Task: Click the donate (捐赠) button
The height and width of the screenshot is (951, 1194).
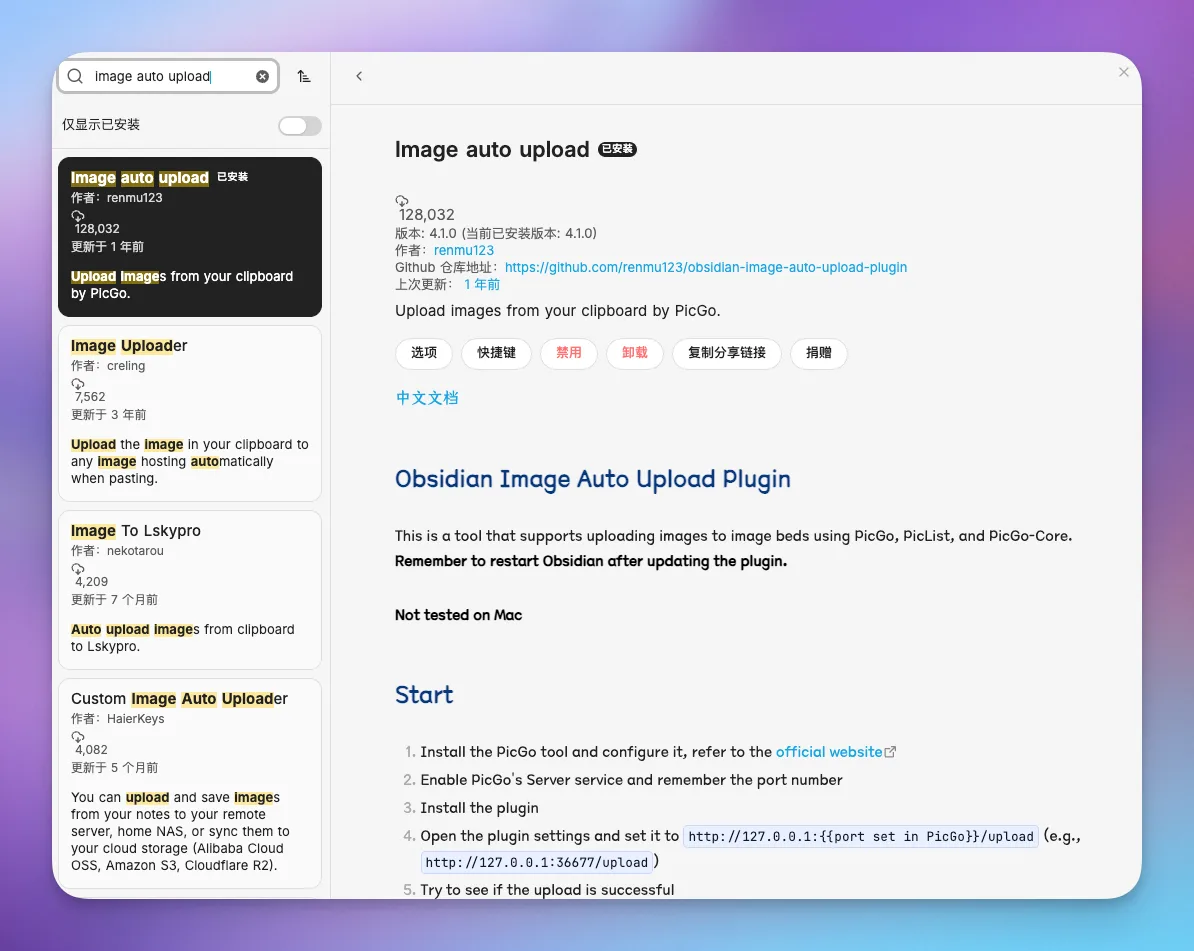Action: click(819, 353)
